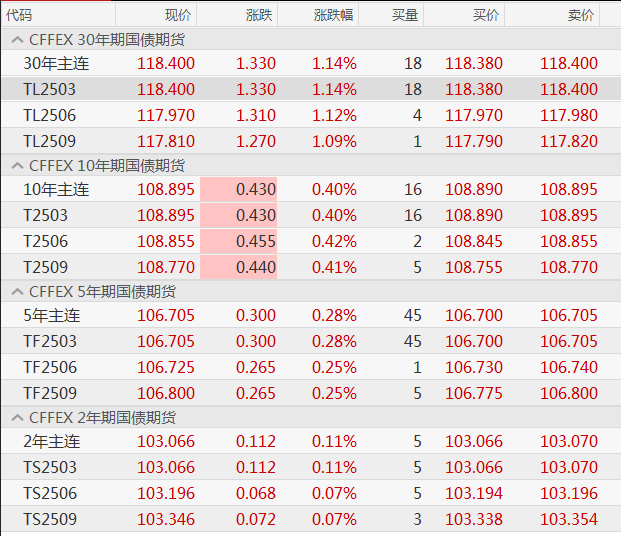
Task: Click TL2509 change value 1.270
Action: pos(255,141)
